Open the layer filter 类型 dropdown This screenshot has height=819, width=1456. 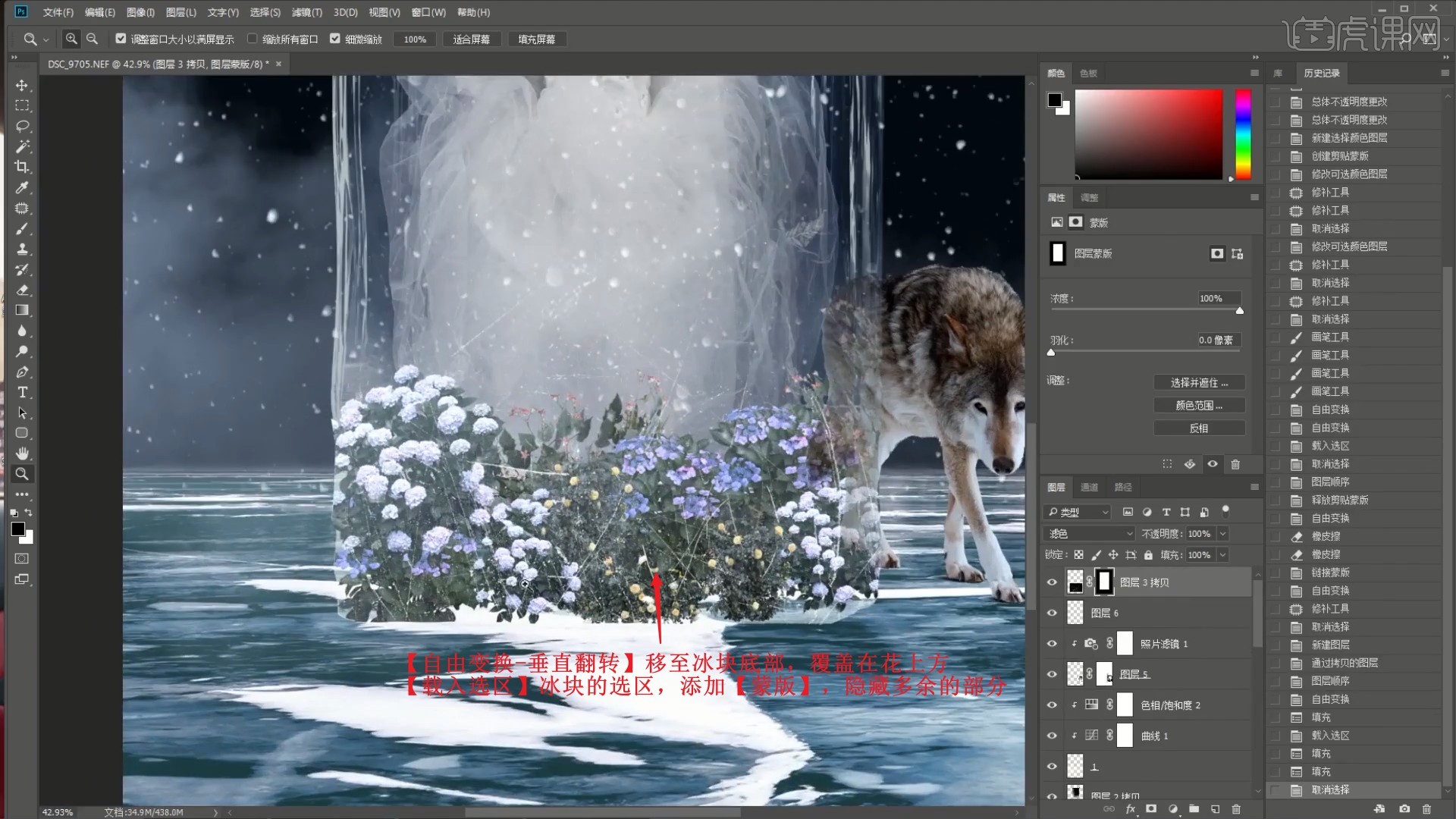click(x=1077, y=513)
